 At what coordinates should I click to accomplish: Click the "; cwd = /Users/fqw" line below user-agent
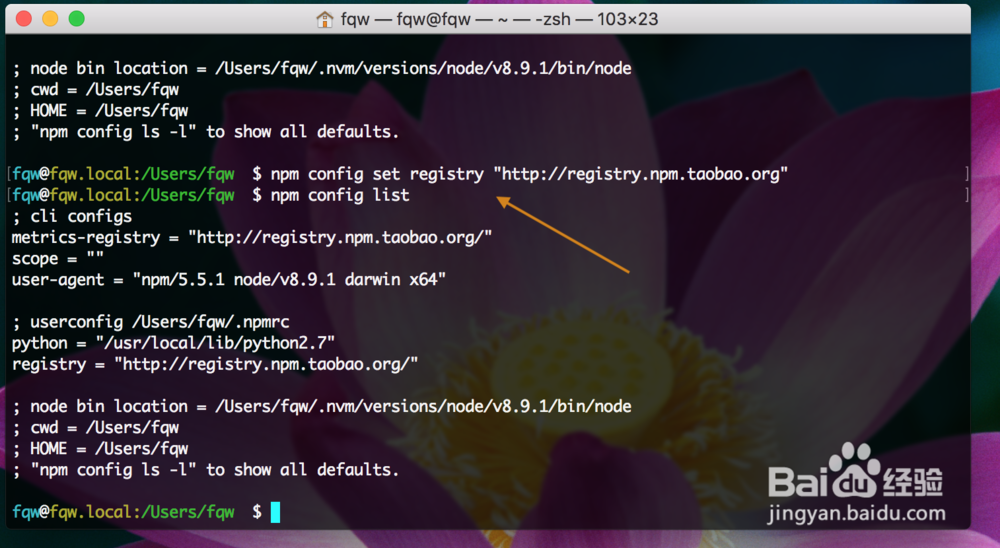pos(96,427)
